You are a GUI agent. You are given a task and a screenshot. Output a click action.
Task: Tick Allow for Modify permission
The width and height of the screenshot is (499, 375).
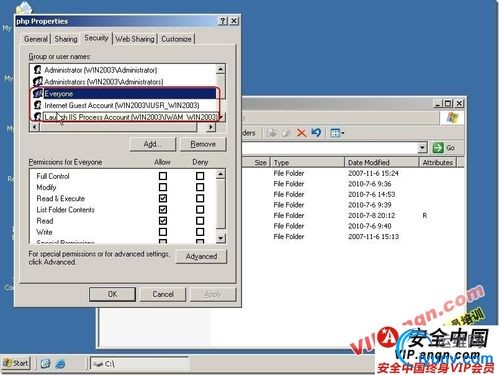click(163, 187)
